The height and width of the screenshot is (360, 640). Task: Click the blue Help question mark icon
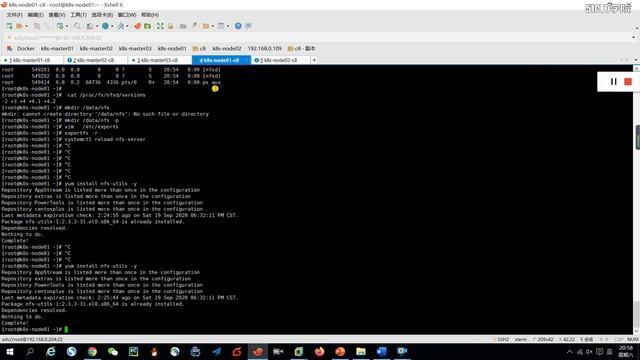(238, 26)
